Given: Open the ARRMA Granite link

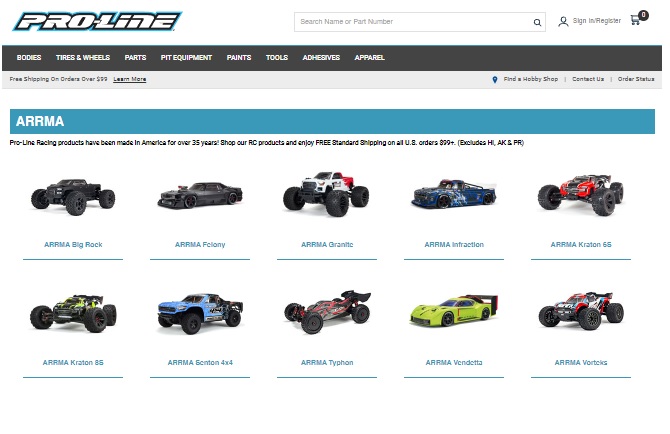Looking at the screenshot, I should pos(327,245).
